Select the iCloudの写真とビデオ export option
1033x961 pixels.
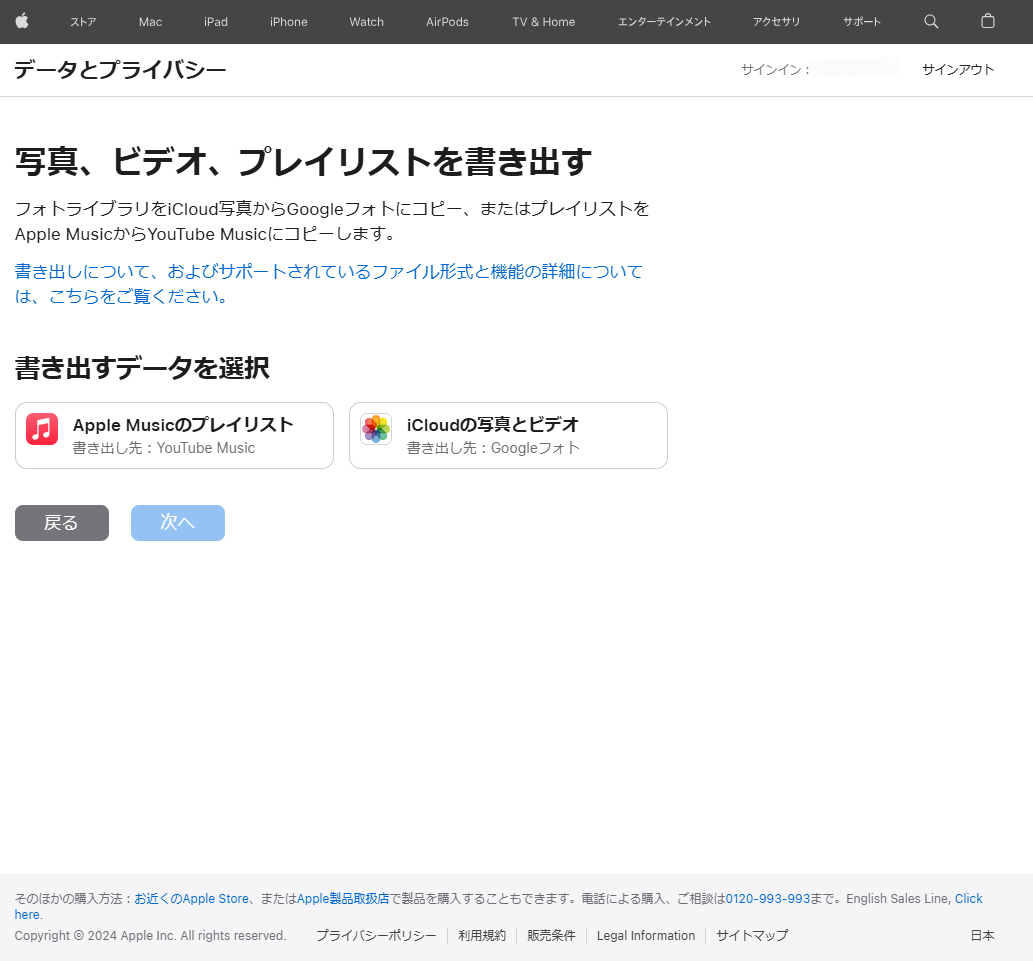(x=508, y=435)
